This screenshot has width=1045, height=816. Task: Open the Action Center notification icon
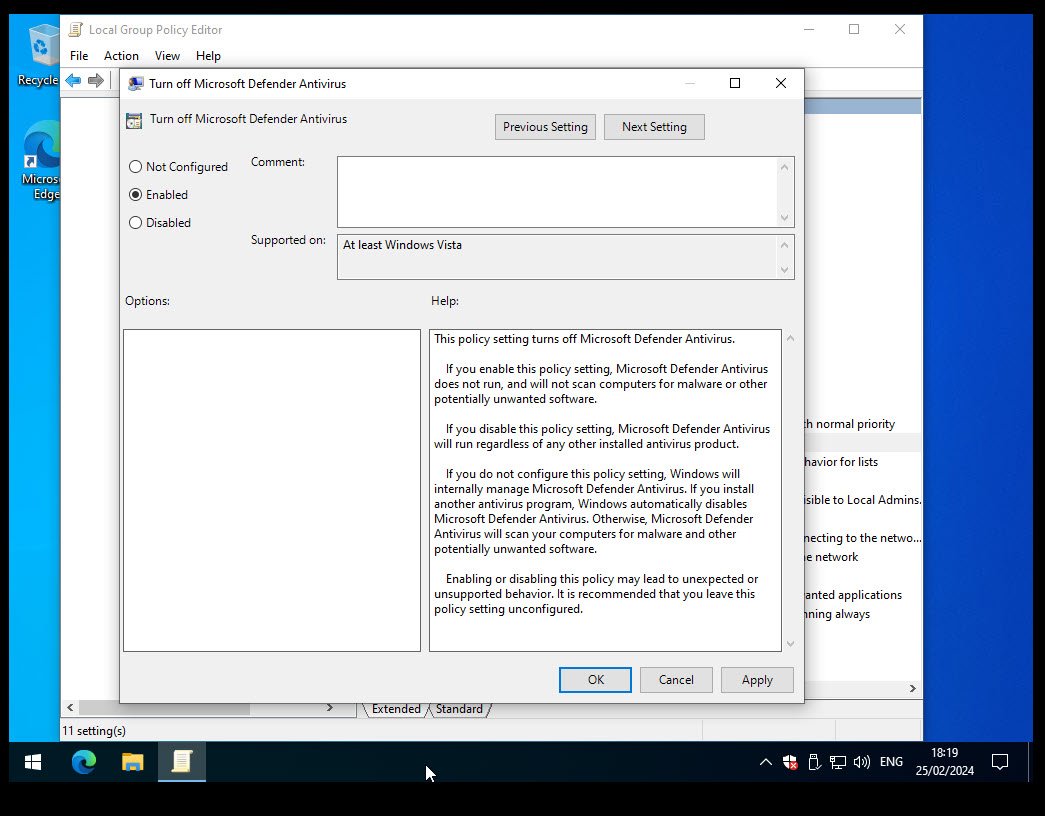1000,761
